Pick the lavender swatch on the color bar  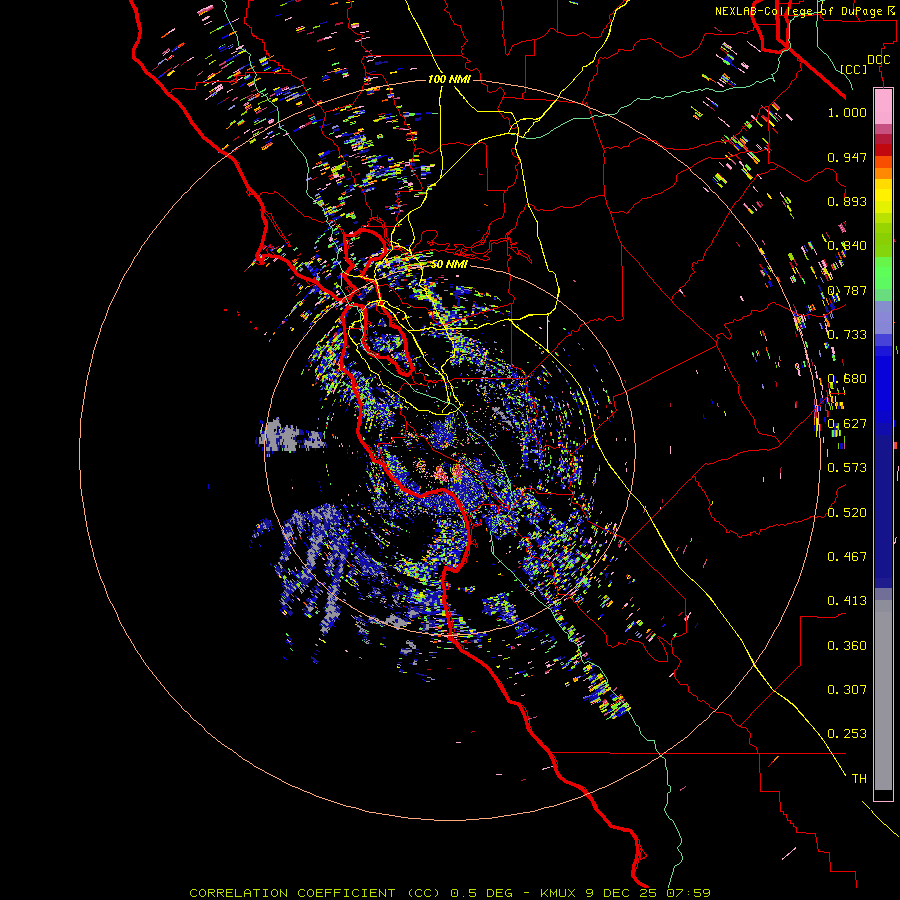[883, 317]
